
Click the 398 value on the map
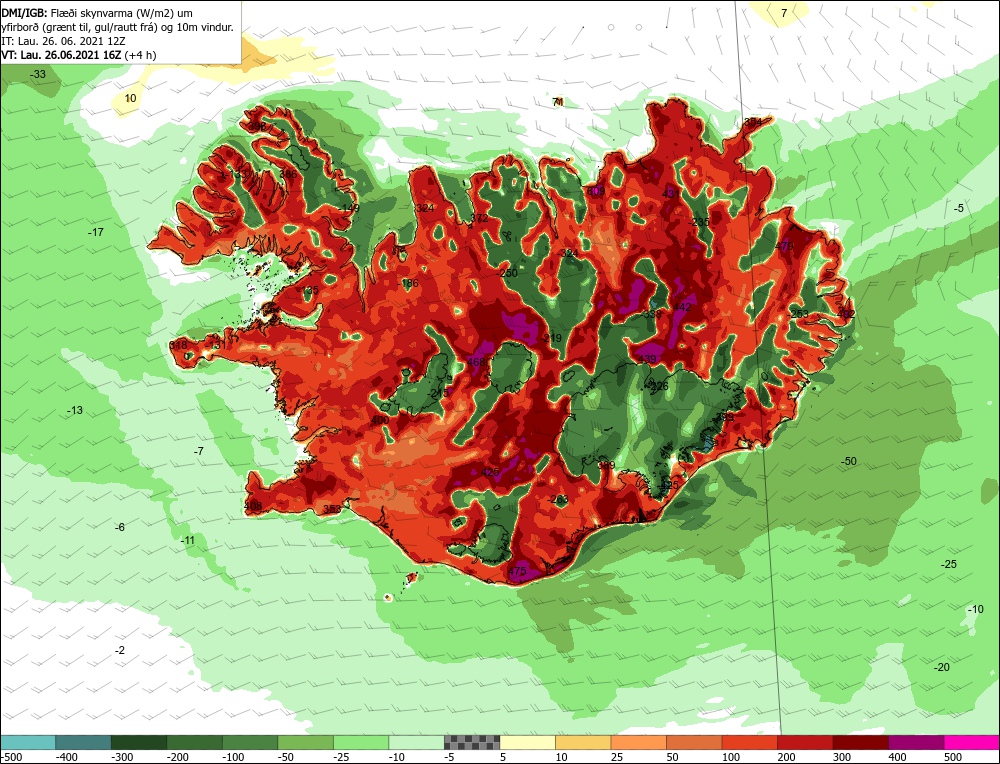(x=257, y=127)
